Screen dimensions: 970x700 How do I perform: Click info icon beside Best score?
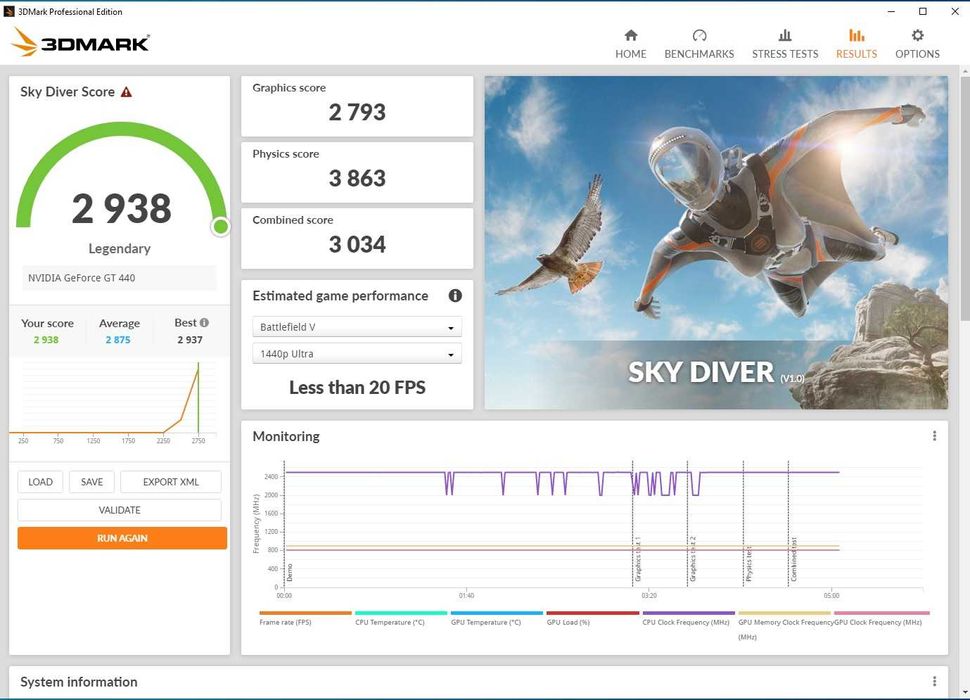click(205, 323)
